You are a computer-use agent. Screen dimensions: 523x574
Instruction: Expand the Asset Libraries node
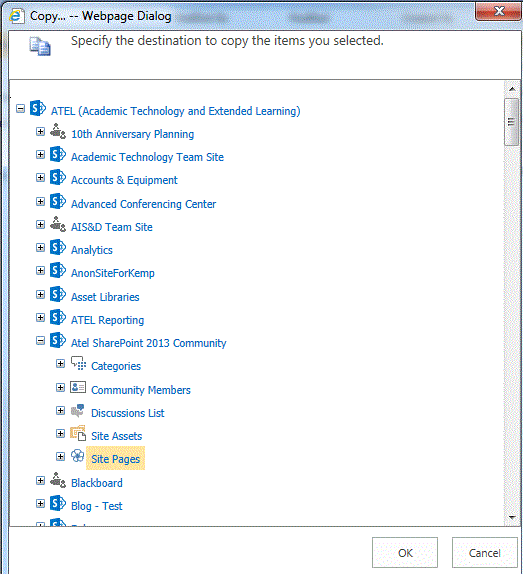click(x=41, y=294)
